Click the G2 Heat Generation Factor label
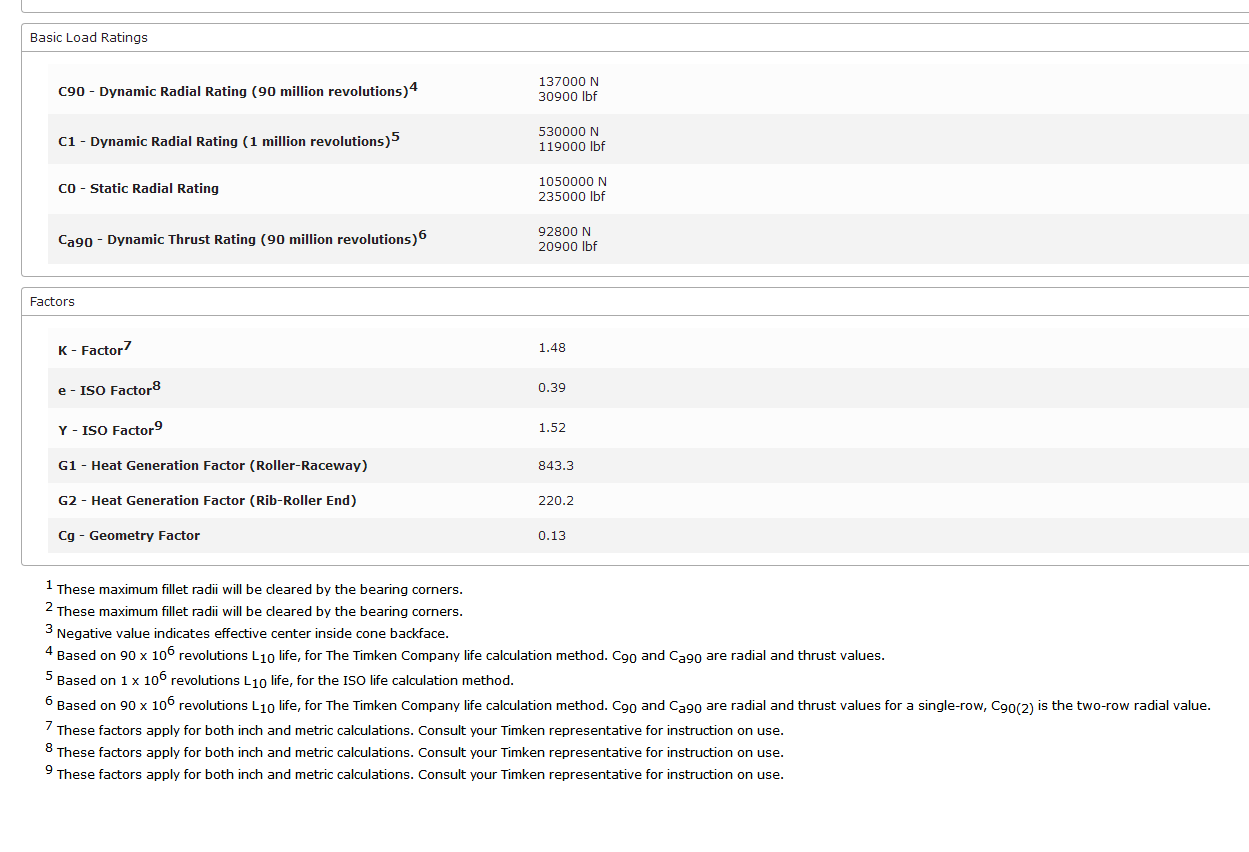Viewport: 1249px width, 852px height. (207, 501)
